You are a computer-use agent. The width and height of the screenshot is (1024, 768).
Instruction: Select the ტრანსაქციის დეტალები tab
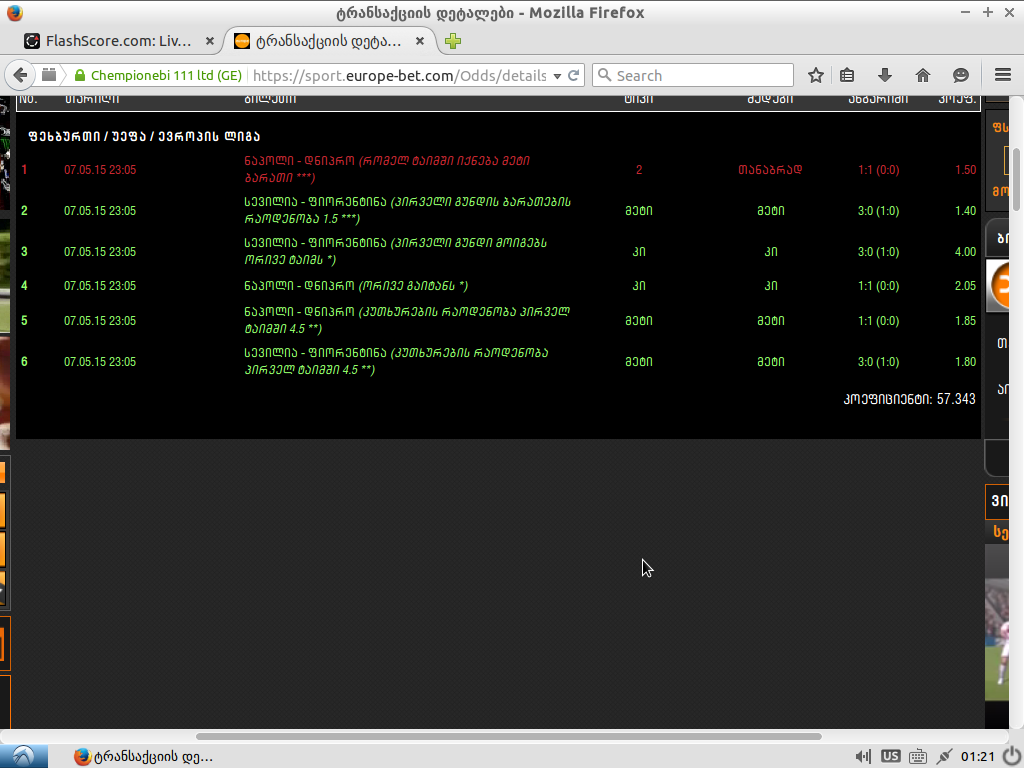tap(328, 41)
